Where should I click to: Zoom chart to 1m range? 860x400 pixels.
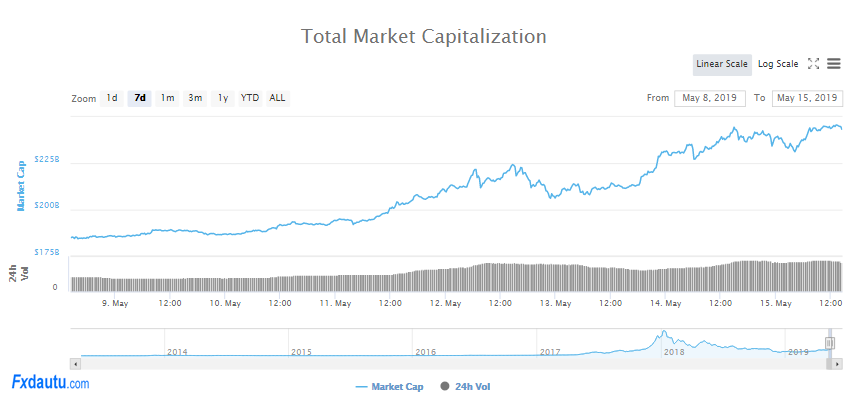click(167, 98)
